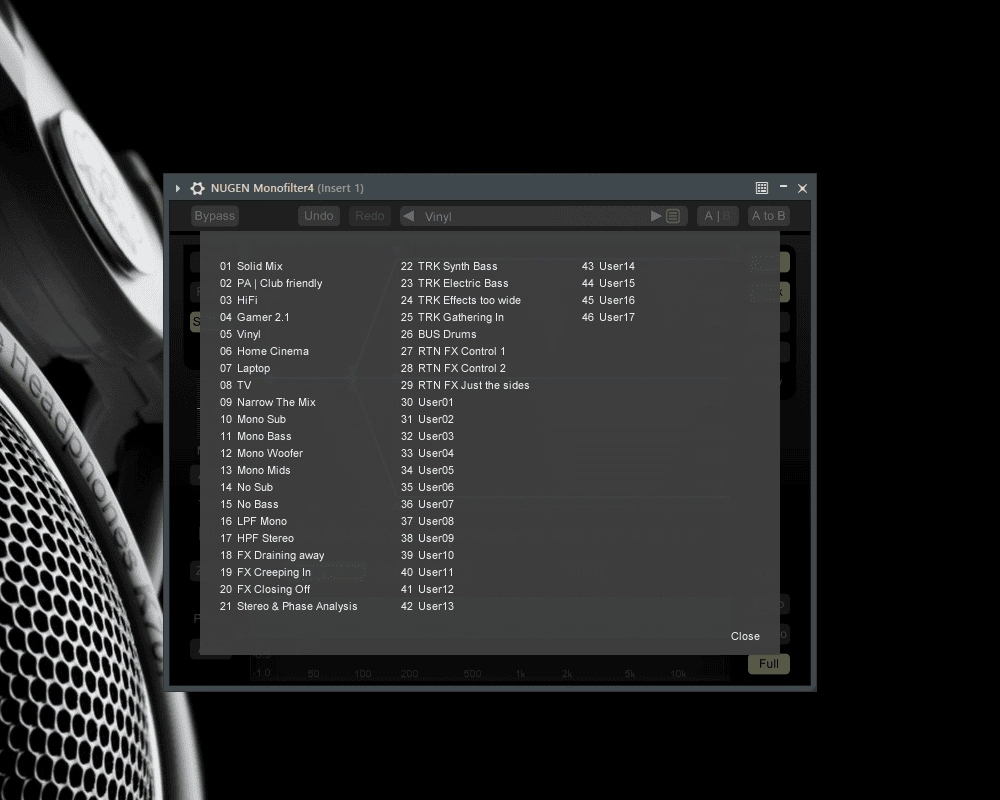The image size is (1000, 800).
Task: Toggle the A | B comparison
Action: tap(717, 216)
